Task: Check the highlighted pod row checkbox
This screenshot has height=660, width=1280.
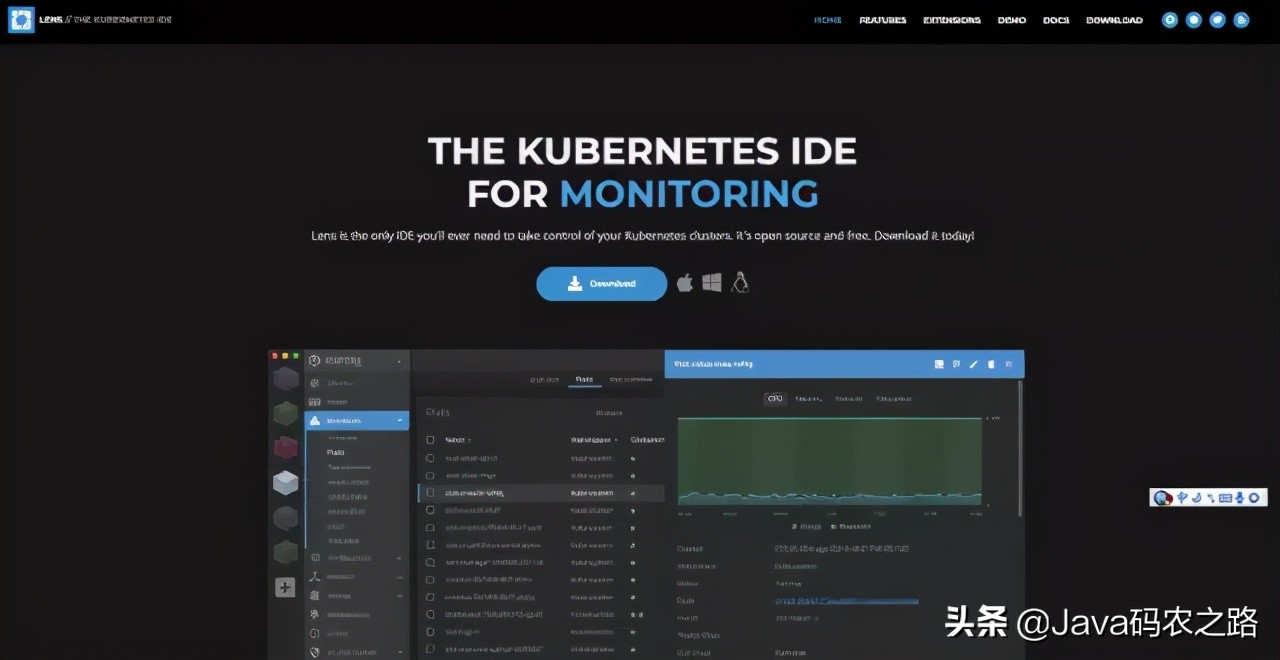Action: 430,493
